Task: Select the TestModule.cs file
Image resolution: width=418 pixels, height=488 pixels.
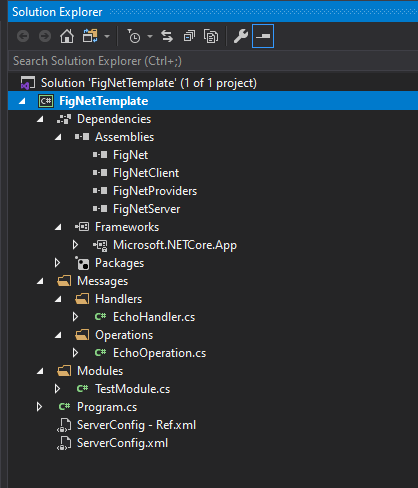Action: tap(133, 389)
